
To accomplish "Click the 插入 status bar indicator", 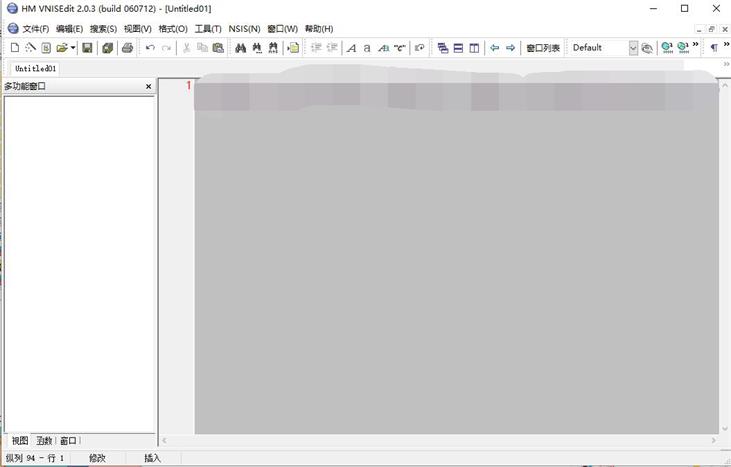I will click(x=152, y=458).
